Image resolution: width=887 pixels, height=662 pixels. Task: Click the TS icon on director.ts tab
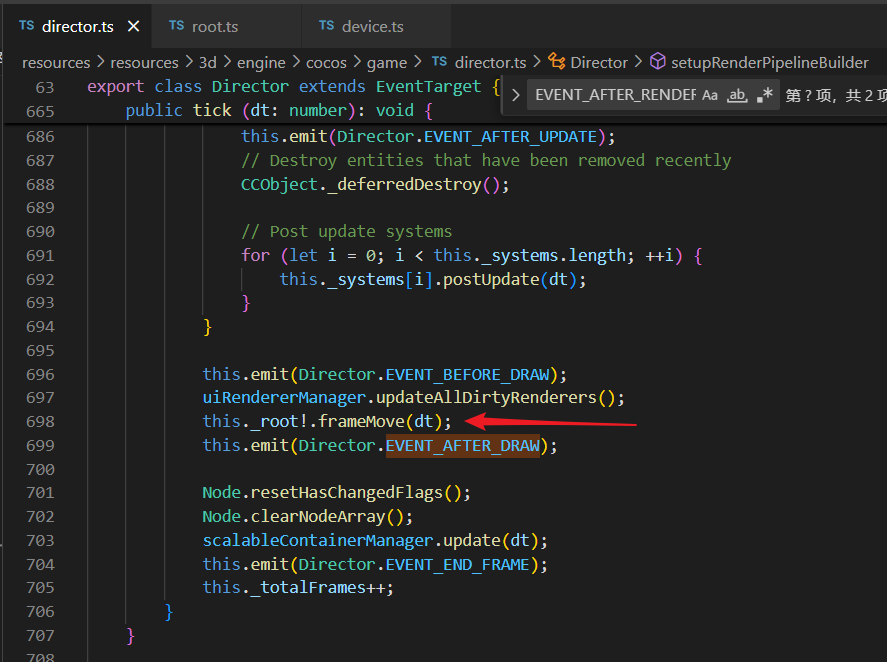tap(27, 25)
